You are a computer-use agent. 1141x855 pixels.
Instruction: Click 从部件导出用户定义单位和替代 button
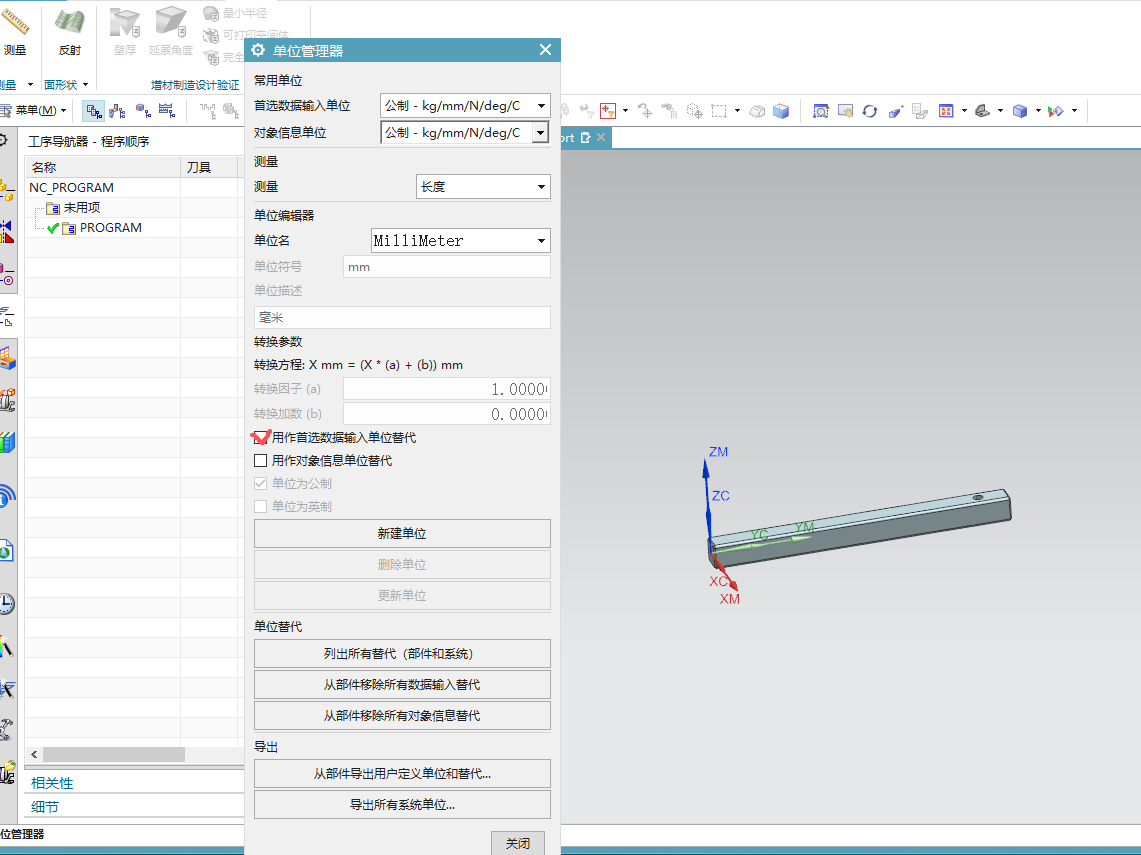click(x=402, y=774)
